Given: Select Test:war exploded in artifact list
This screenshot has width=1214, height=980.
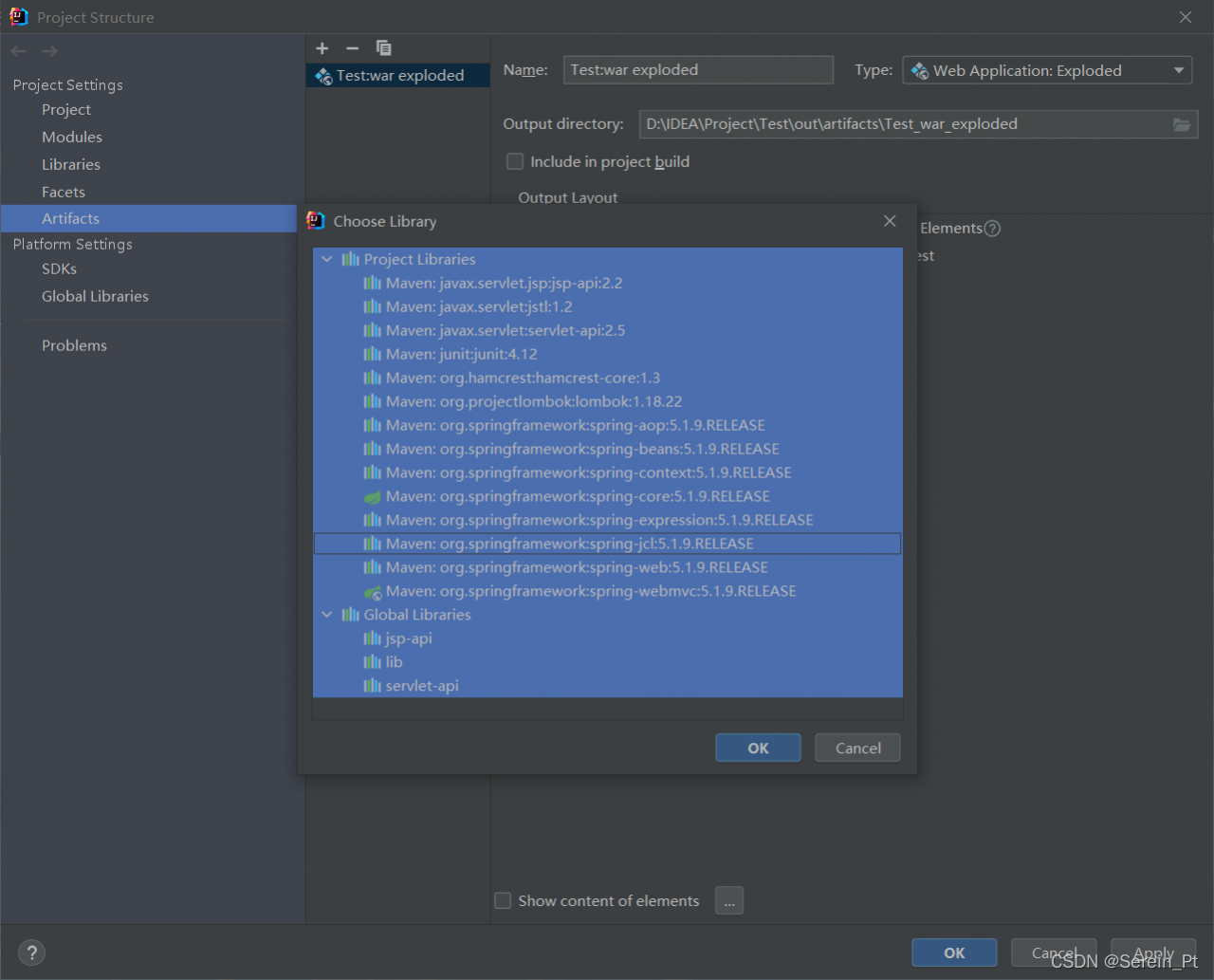Looking at the screenshot, I should coord(397,76).
